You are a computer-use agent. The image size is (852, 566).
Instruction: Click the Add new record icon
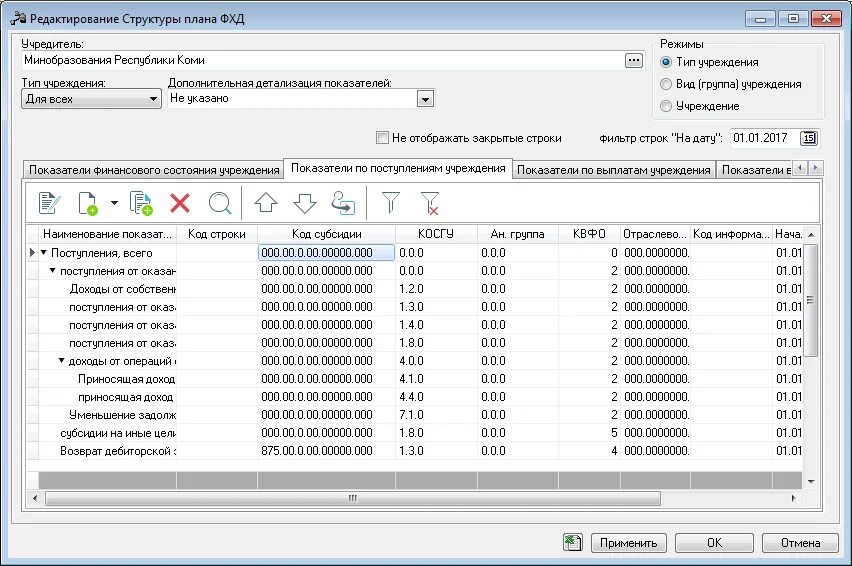pyautogui.click(x=88, y=204)
